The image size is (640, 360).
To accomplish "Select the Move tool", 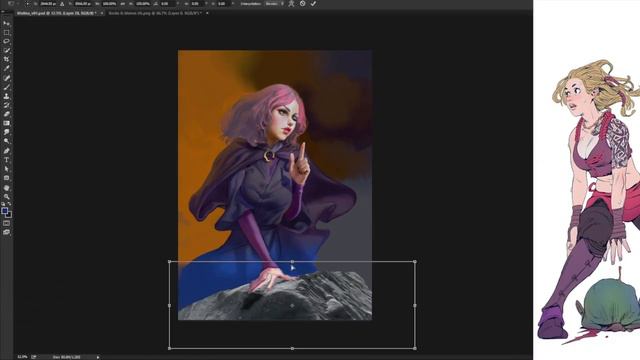I will (x=7, y=23).
